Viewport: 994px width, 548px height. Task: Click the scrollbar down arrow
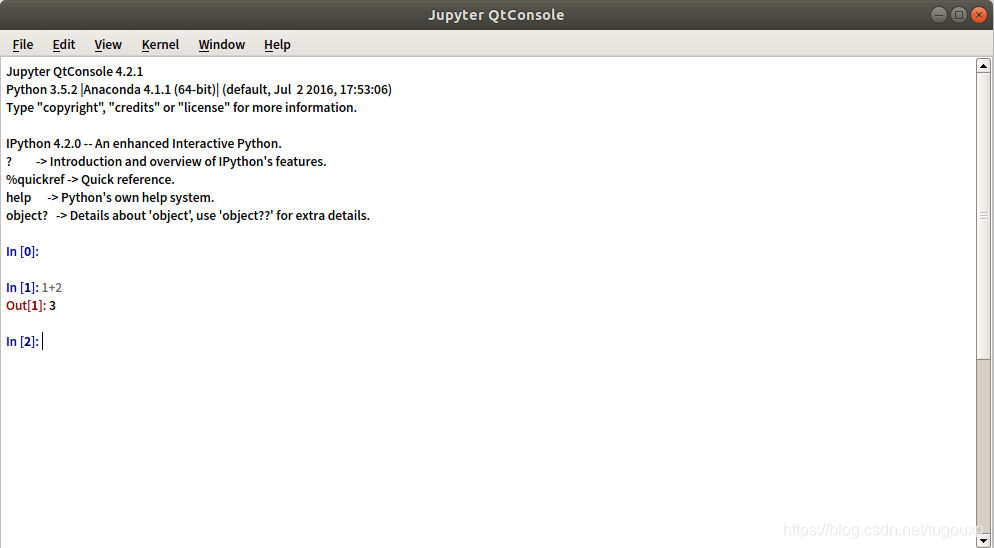pos(983,540)
